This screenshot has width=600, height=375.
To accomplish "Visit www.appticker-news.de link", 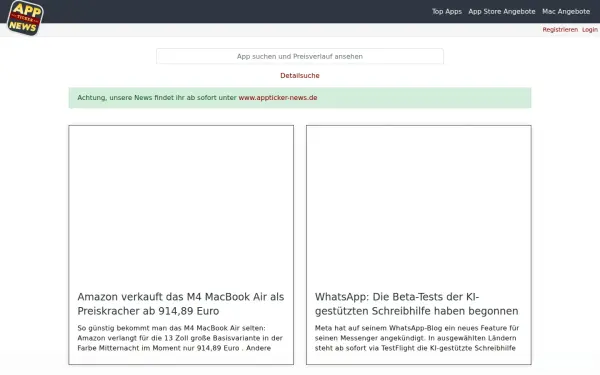I will click(x=278, y=98).
